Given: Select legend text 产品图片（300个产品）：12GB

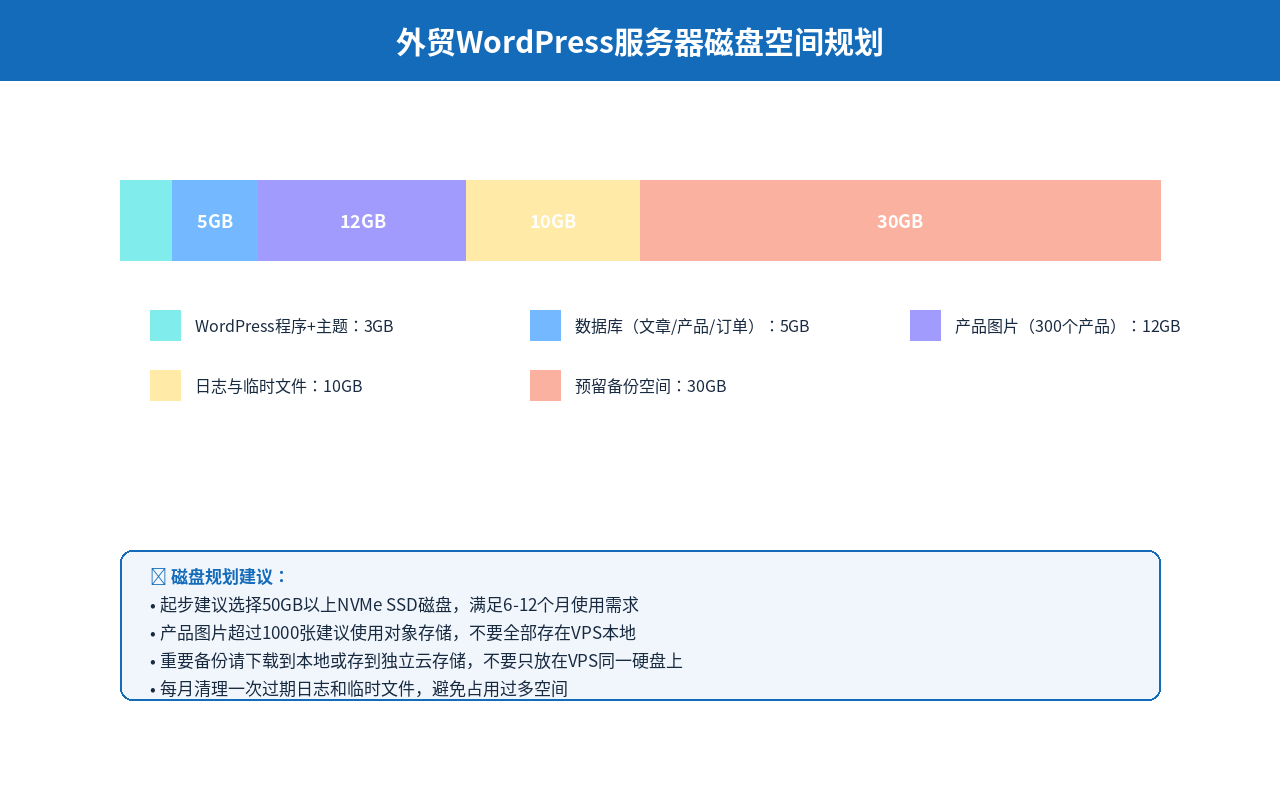Looking at the screenshot, I should 1068,326.
